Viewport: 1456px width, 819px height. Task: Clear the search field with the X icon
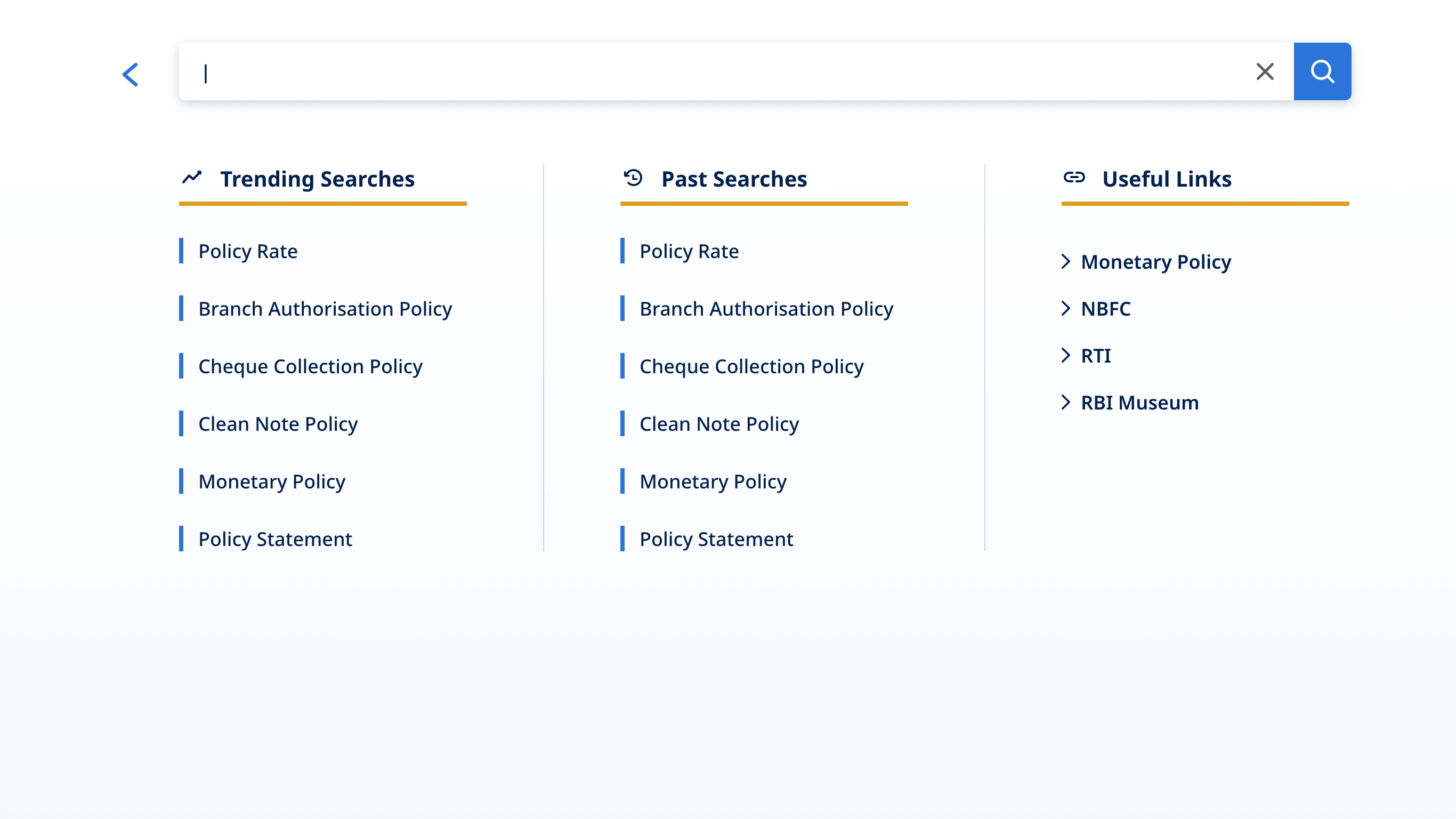1264,72
